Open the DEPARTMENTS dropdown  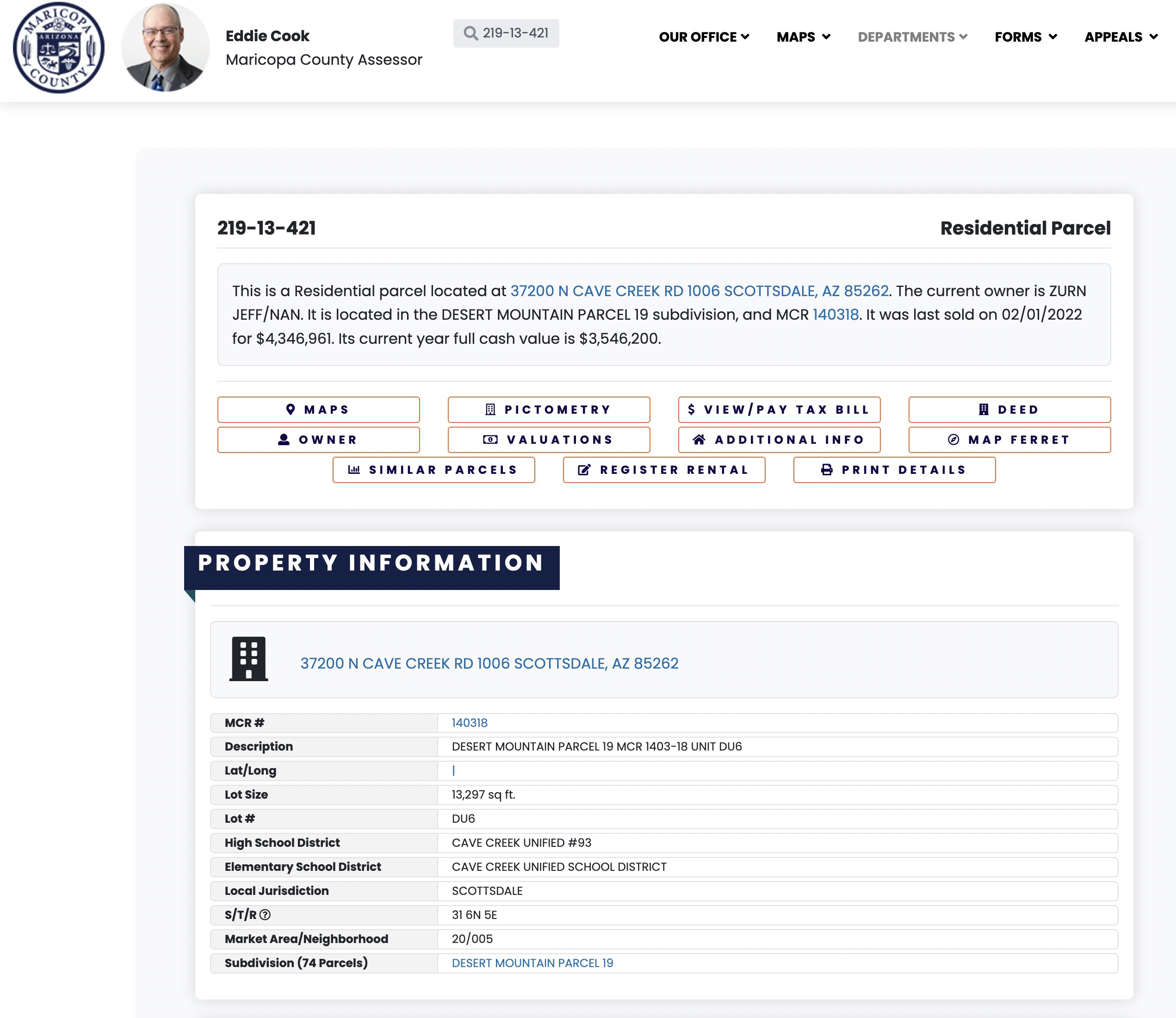coord(912,37)
